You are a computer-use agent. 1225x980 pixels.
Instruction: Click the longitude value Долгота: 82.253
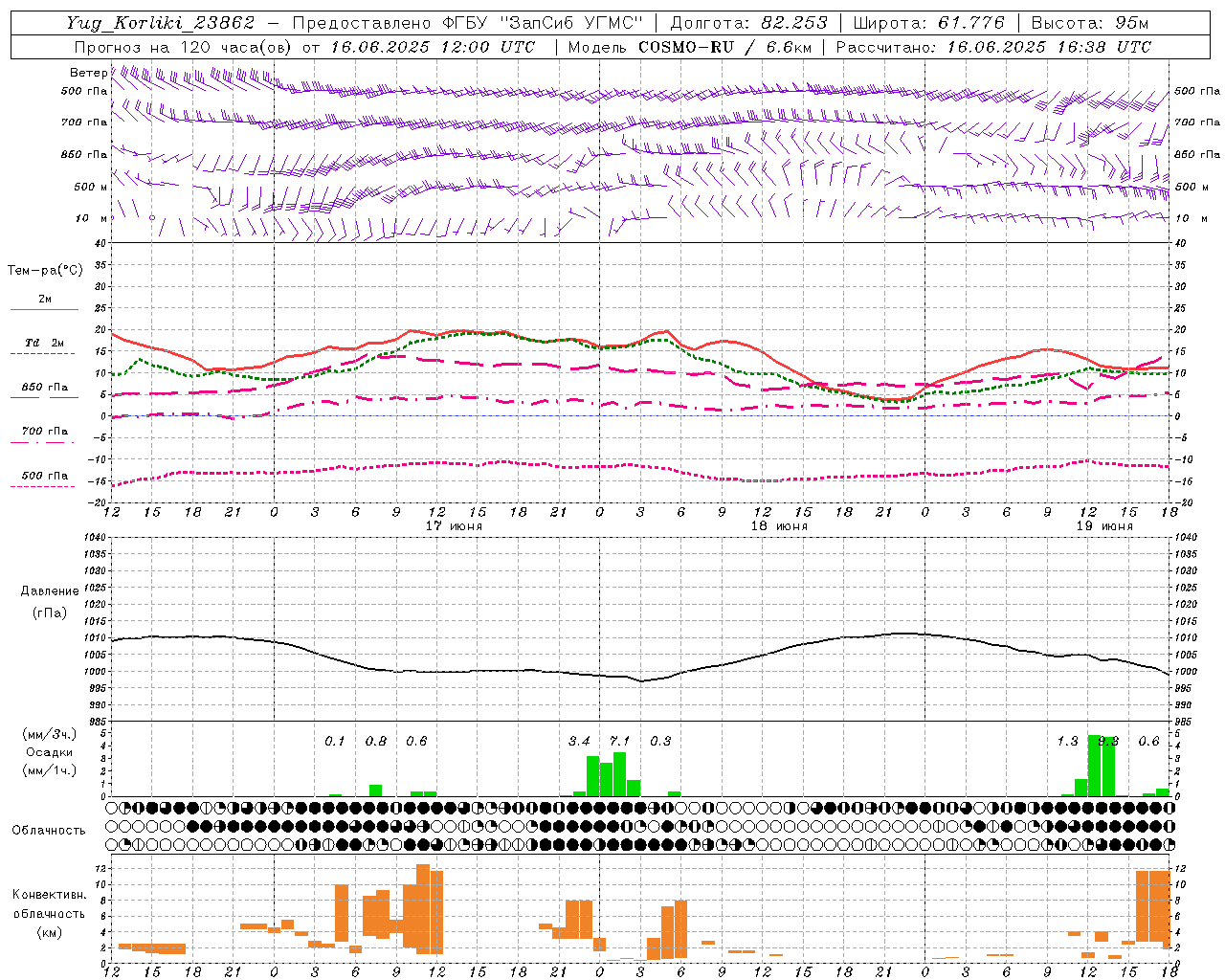point(749,23)
